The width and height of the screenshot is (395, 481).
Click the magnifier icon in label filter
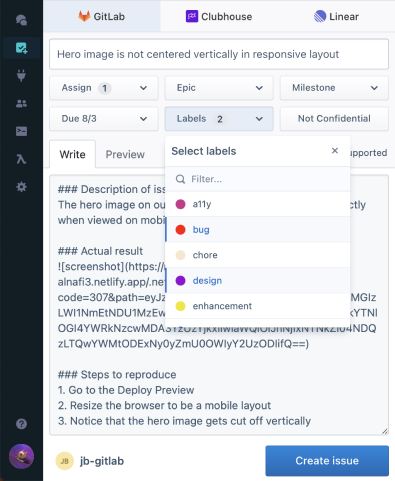tap(180, 179)
